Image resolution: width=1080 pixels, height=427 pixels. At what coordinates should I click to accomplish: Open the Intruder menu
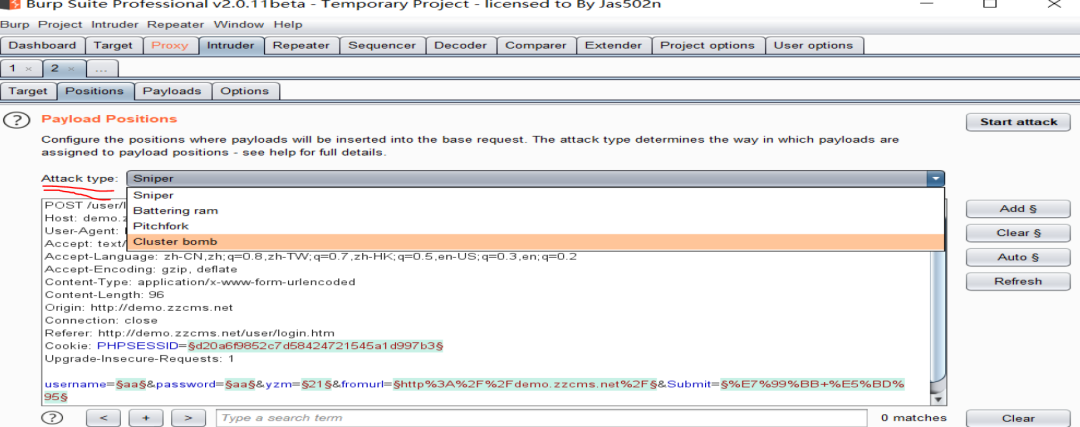[x=114, y=25]
